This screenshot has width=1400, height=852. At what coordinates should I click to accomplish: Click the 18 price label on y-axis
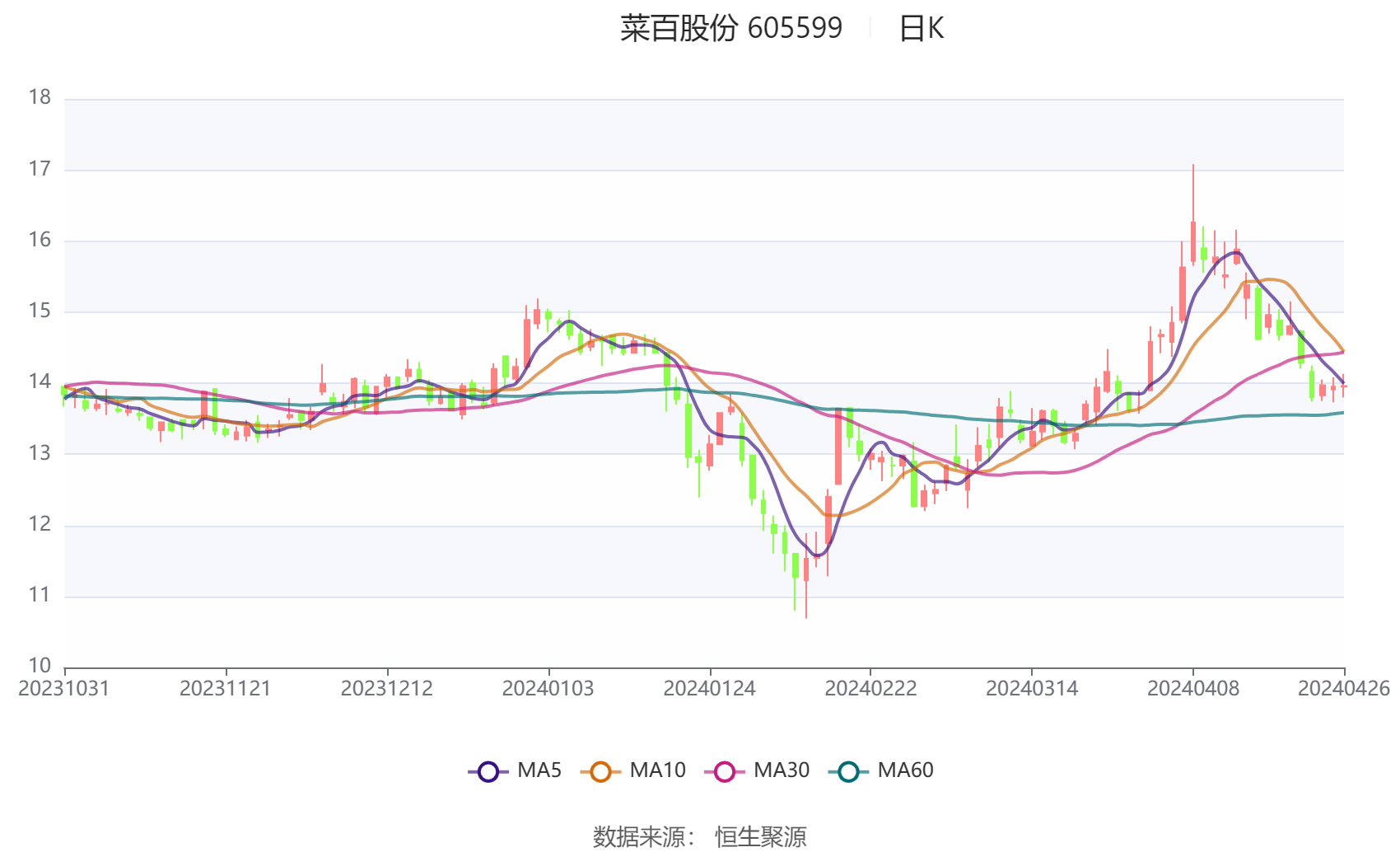point(40,97)
